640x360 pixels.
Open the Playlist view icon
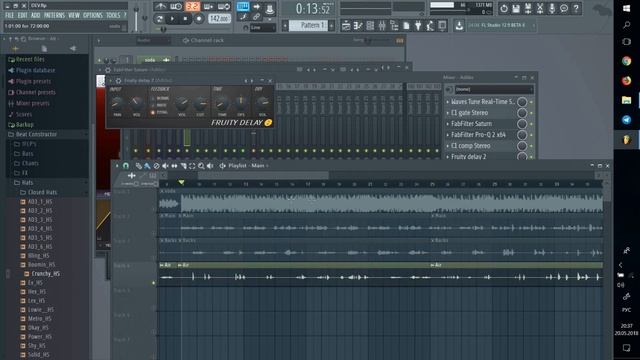pos(346,26)
